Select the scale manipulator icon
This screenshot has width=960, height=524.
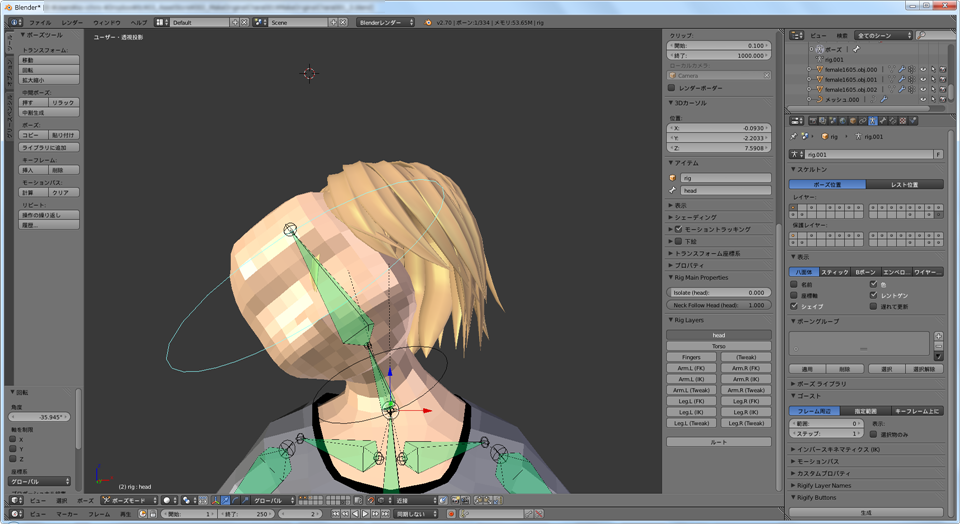[244, 500]
